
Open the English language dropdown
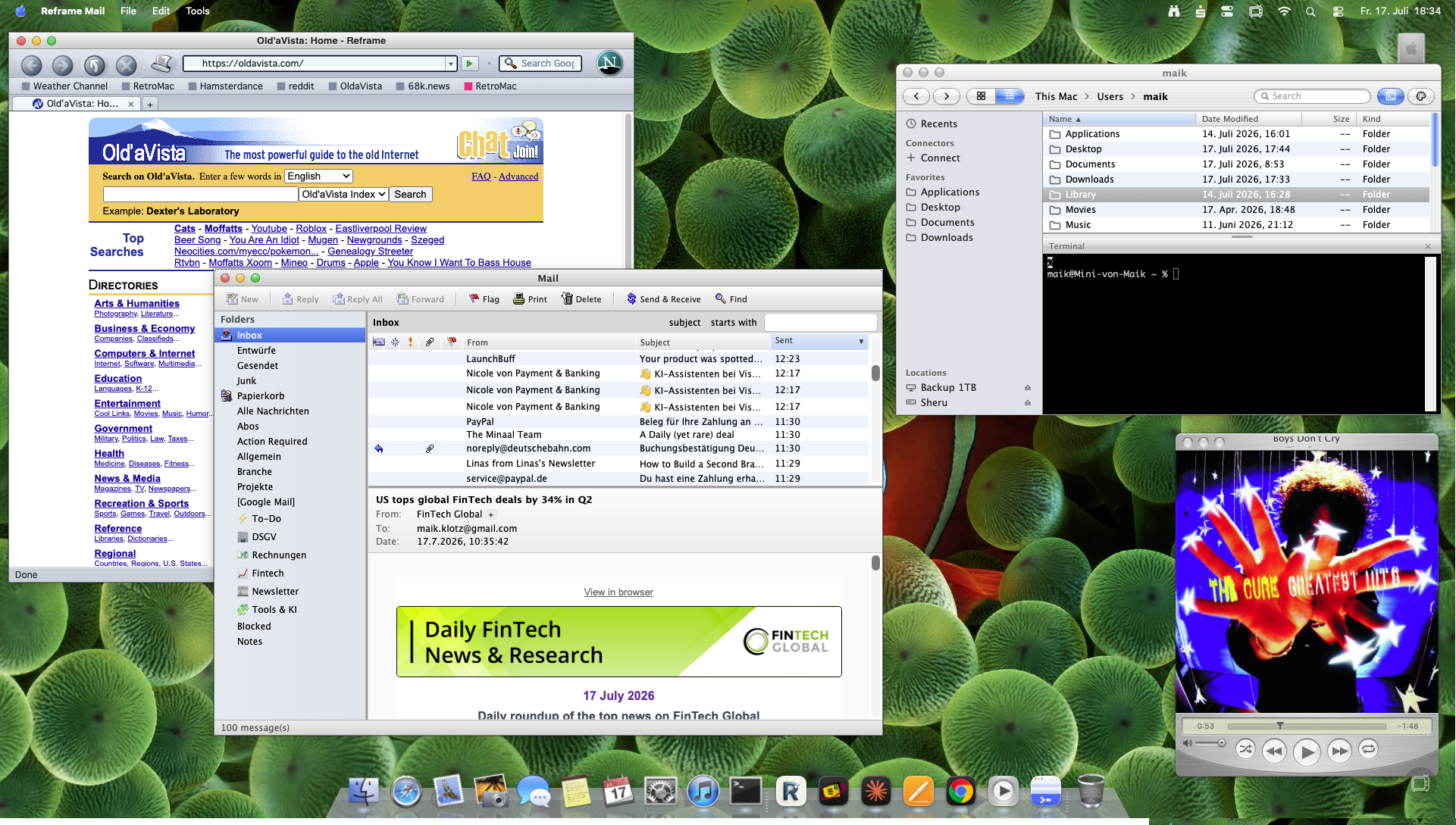pyautogui.click(x=318, y=176)
